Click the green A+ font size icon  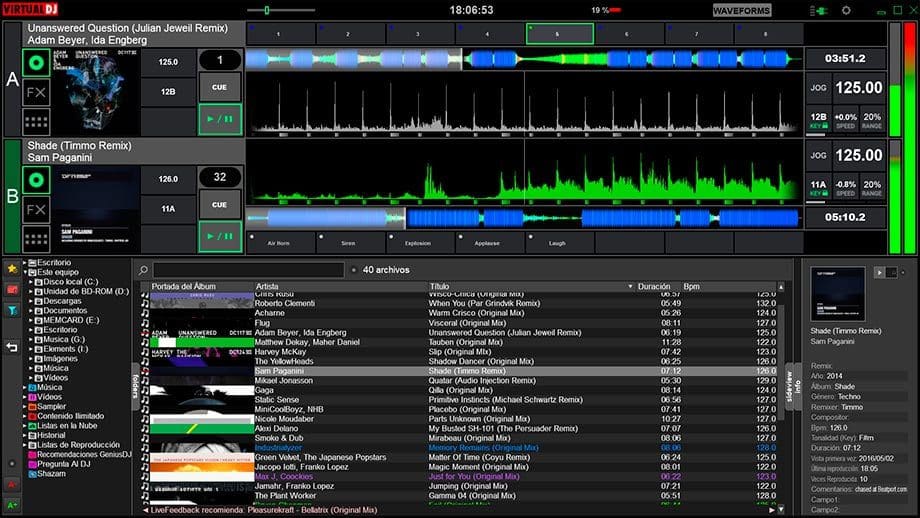[x=12, y=505]
